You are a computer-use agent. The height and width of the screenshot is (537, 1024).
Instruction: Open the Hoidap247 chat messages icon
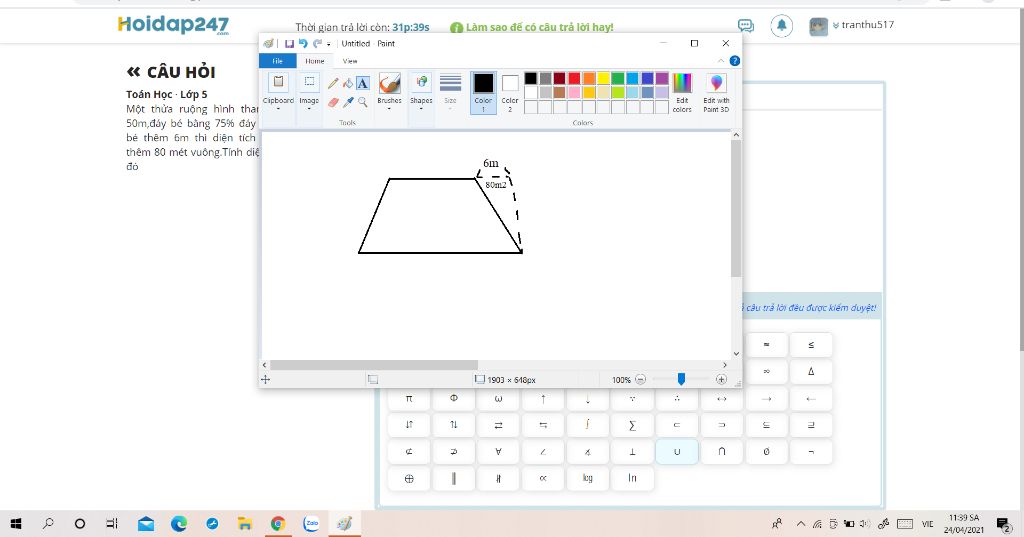(745, 25)
